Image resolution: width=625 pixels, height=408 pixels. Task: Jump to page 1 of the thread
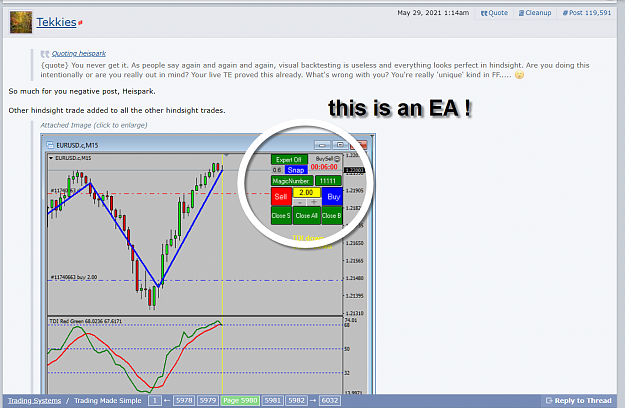(x=155, y=400)
